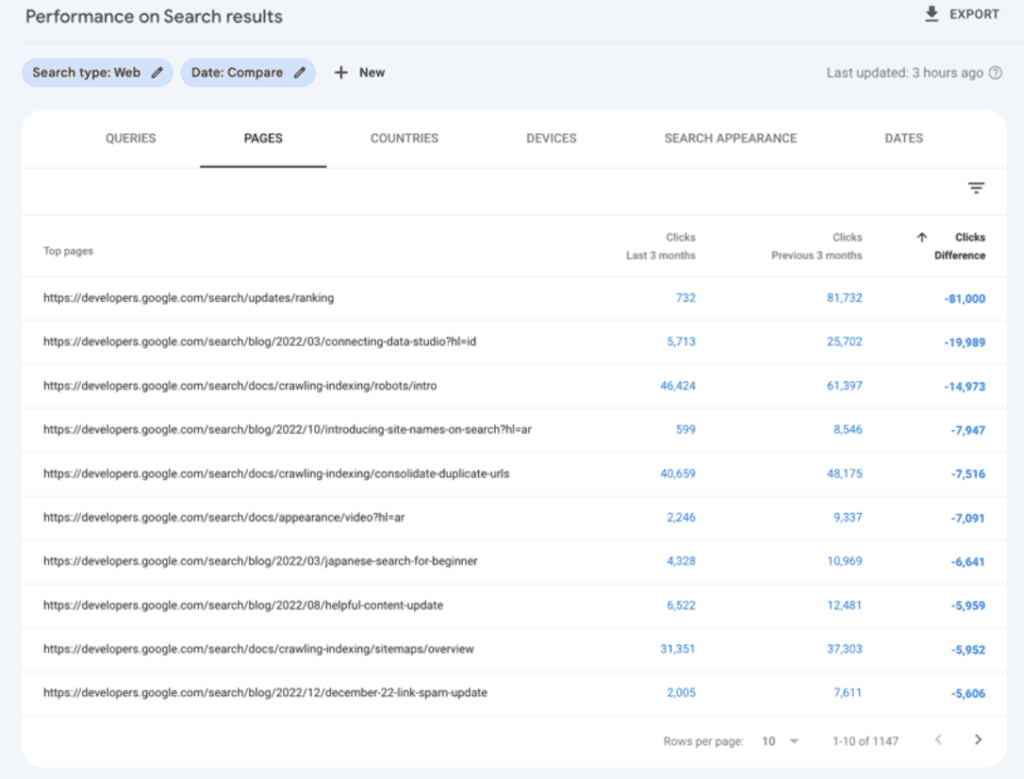Click the 732 clicks value
Image resolution: width=1024 pixels, height=779 pixels.
pyautogui.click(x=685, y=298)
